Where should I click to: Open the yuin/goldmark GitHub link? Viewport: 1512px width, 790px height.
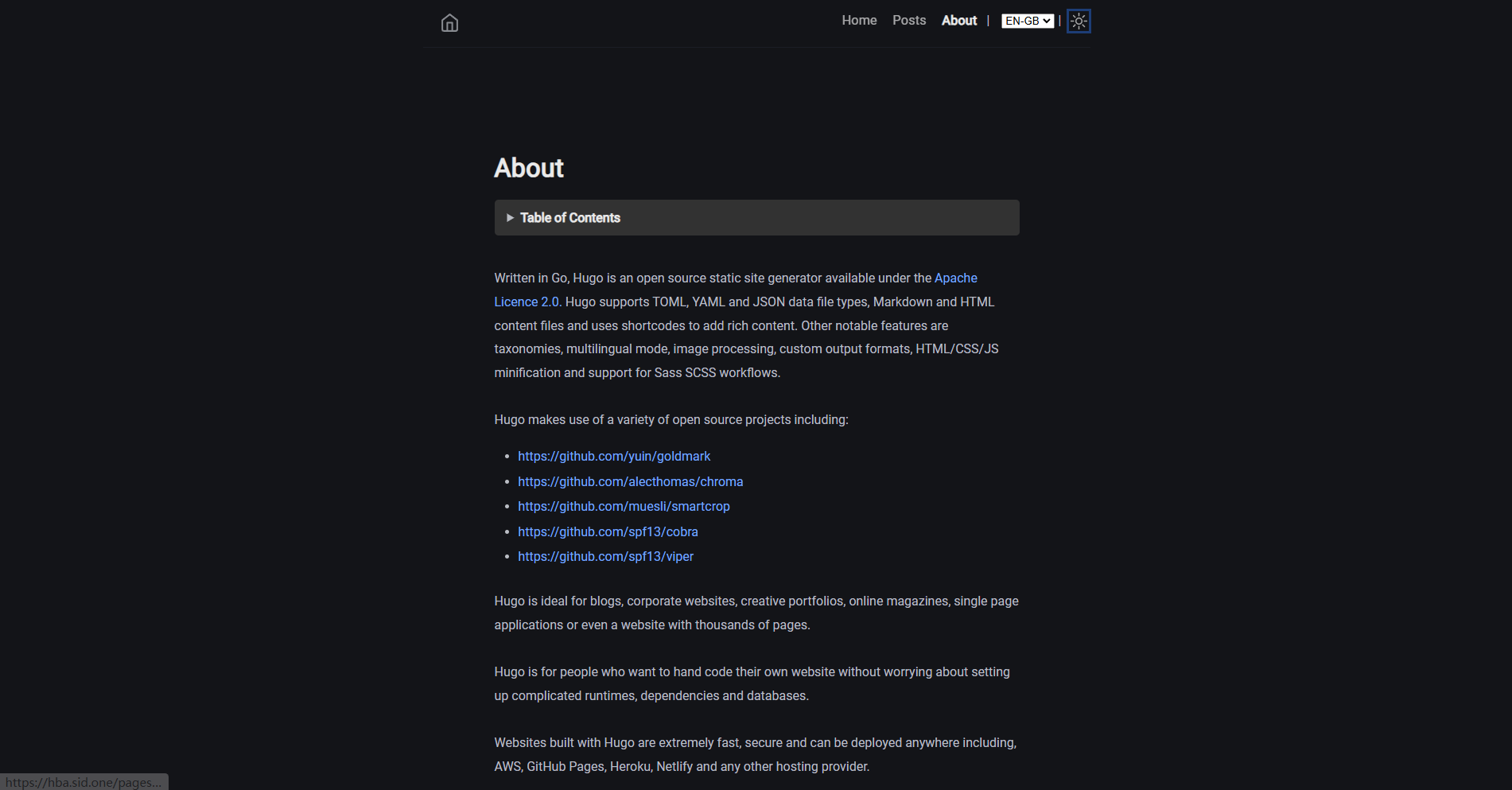point(614,457)
